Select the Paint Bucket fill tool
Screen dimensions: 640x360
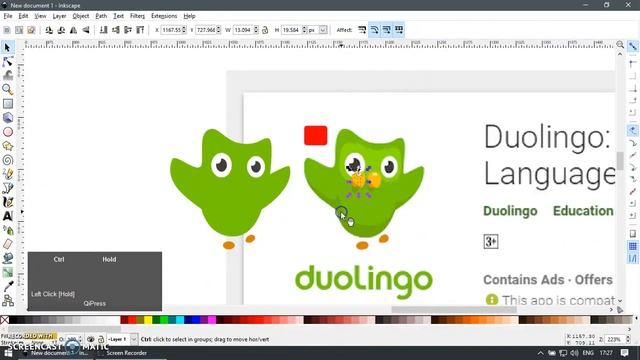pyautogui.click(x=7, y=258)
